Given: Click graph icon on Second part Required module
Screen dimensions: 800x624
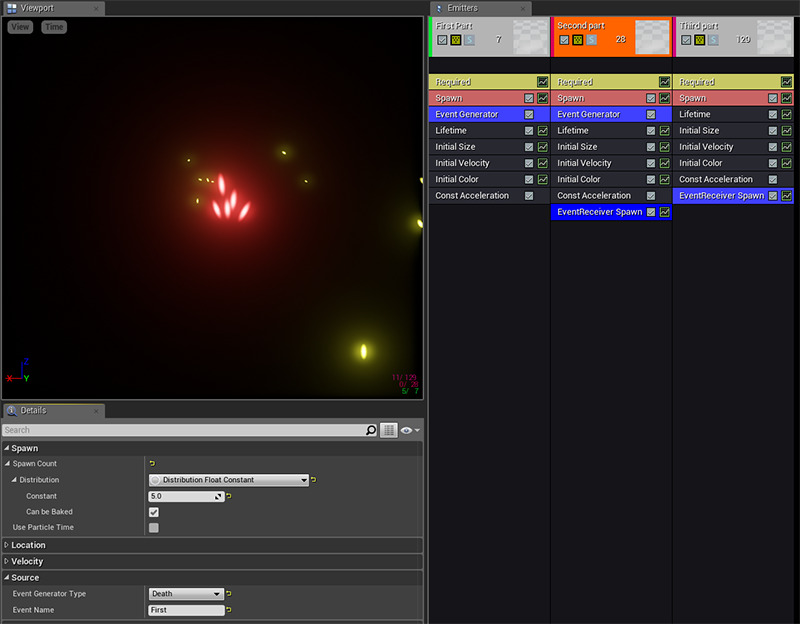Looking at the screenshot, I should [664, 82].
